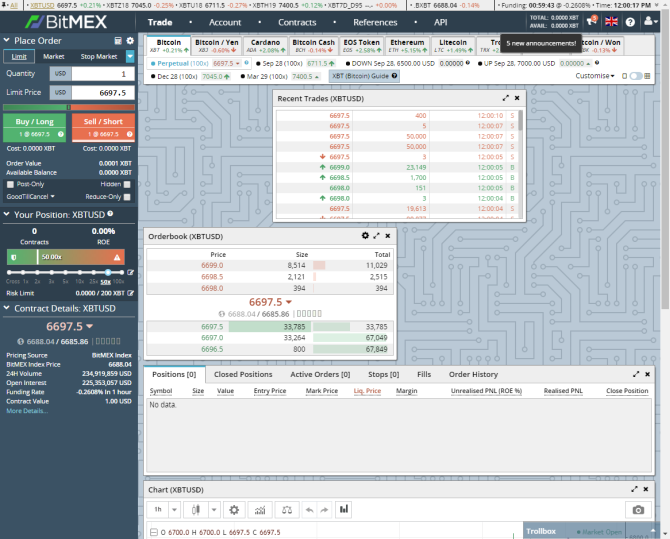
Task: Open the References menu
Action: pos(375,22)
